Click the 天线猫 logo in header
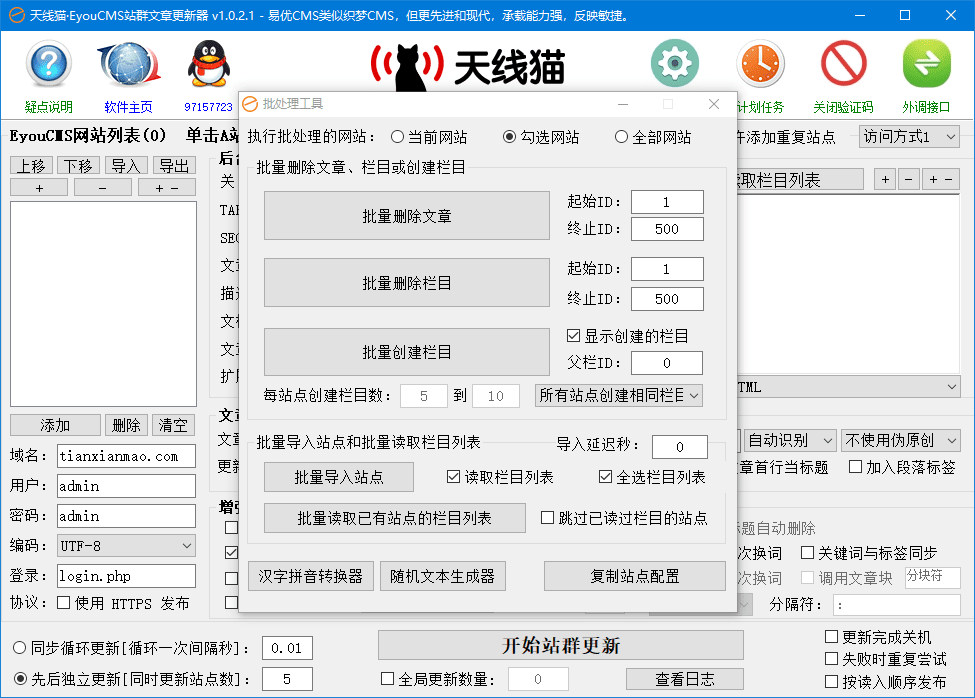 tap(468, 66)
